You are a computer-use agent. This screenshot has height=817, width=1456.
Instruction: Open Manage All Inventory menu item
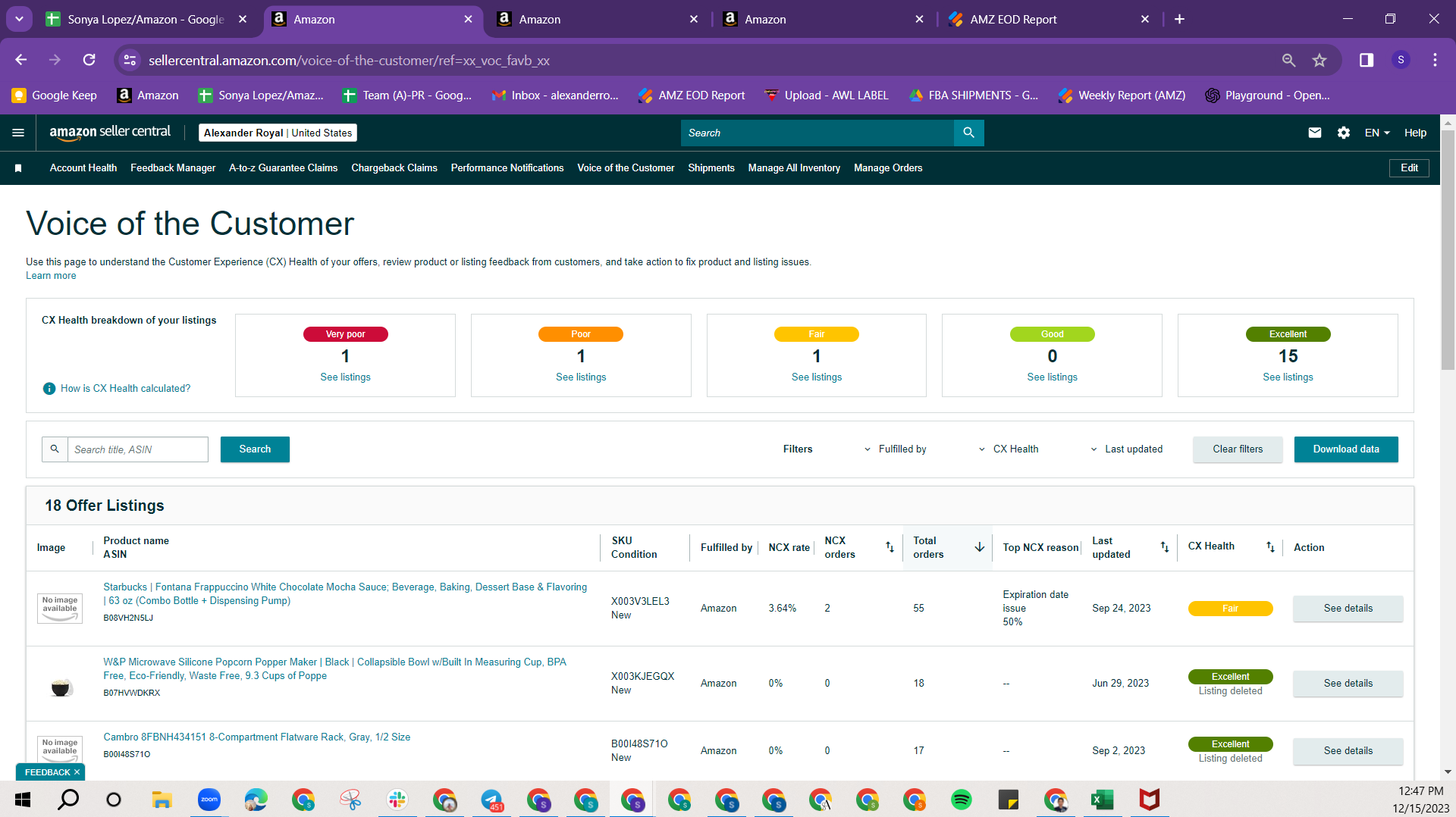point(794,168)
